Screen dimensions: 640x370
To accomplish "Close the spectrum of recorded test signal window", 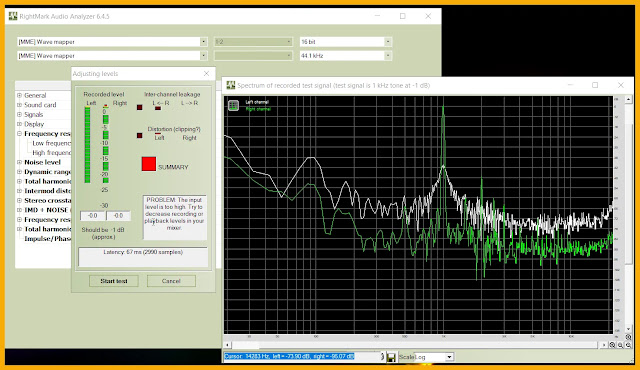I will (621, 85).
